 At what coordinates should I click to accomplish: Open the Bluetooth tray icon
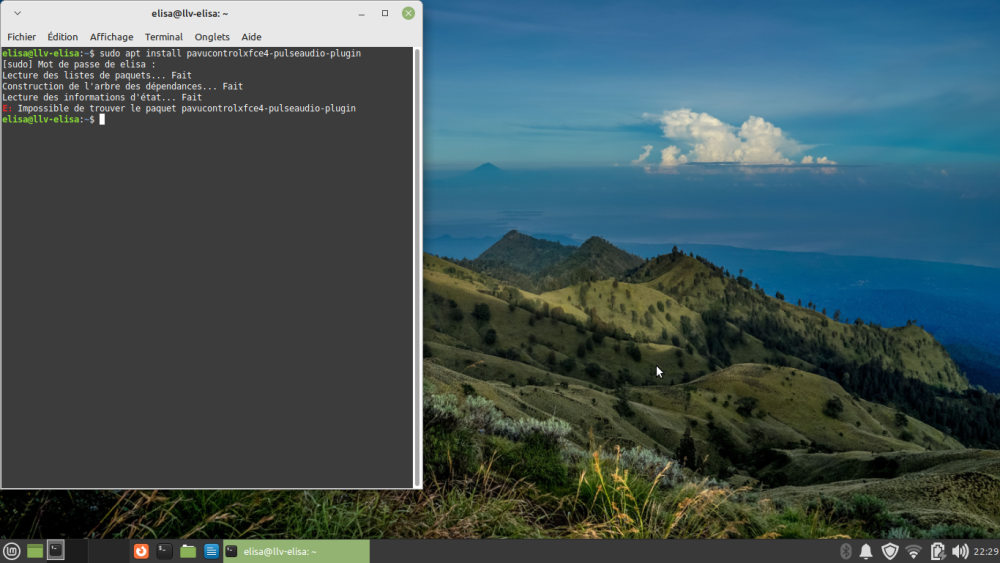[845, 551]
